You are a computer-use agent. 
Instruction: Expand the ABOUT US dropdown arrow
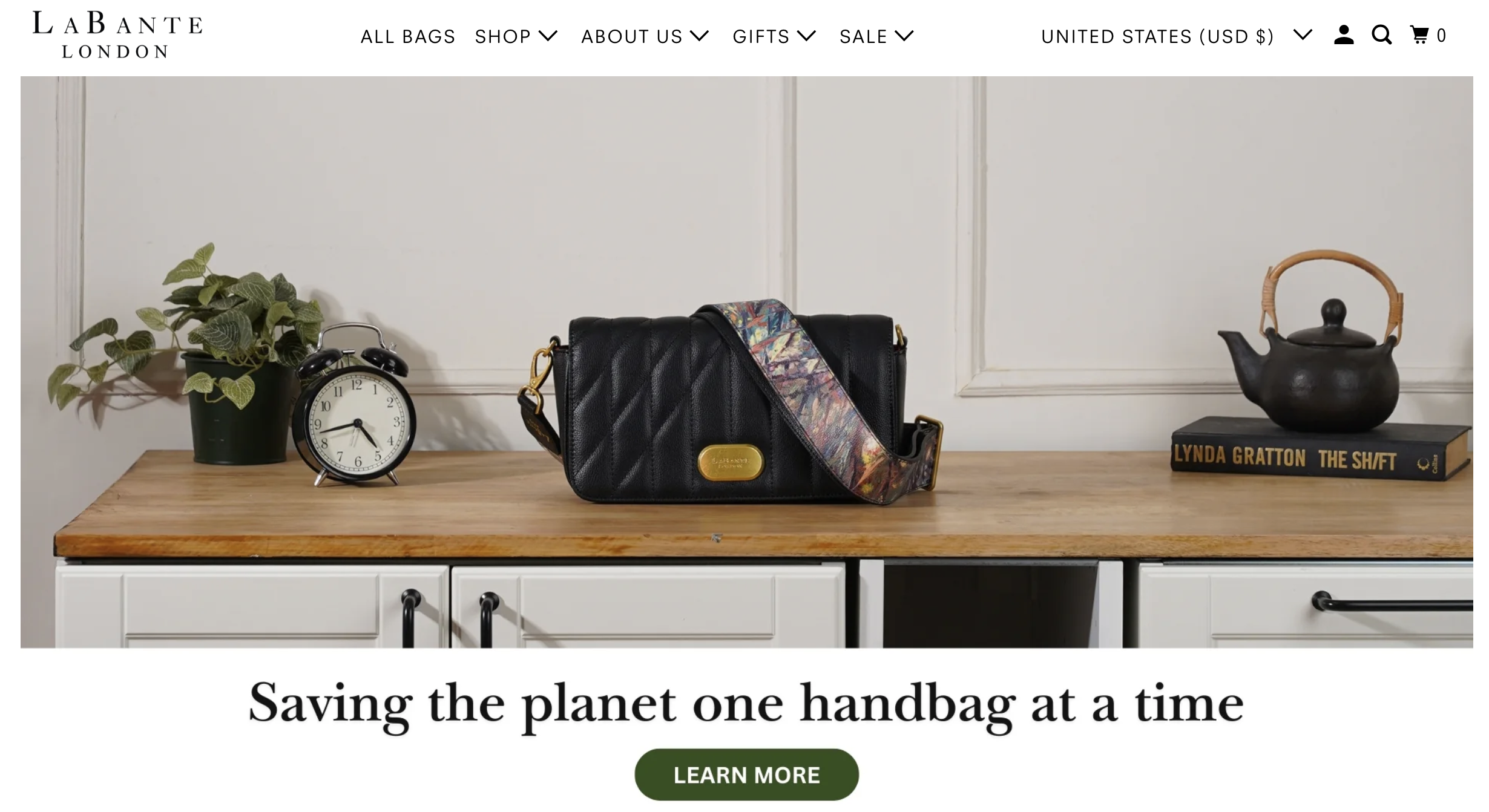coord(700,36)
